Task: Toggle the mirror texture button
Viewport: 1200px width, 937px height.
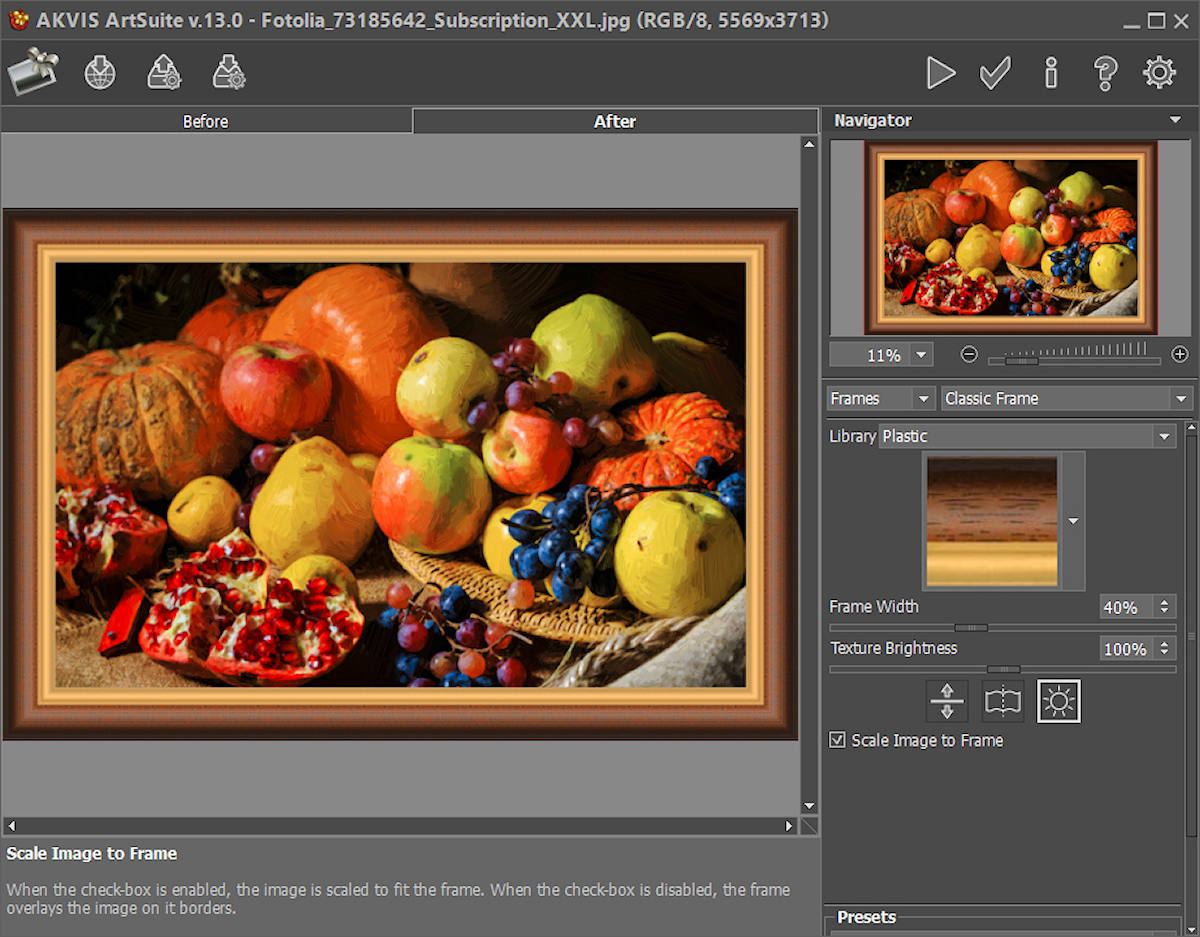Action: [1003, 701]
